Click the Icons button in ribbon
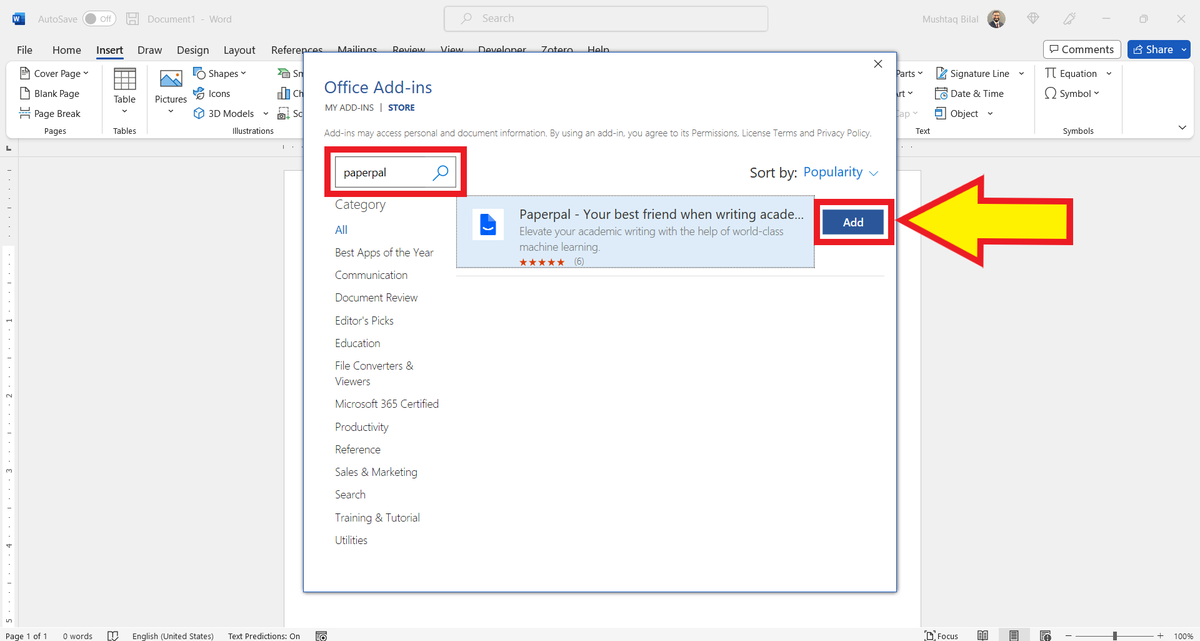 (x=211, y=93)
